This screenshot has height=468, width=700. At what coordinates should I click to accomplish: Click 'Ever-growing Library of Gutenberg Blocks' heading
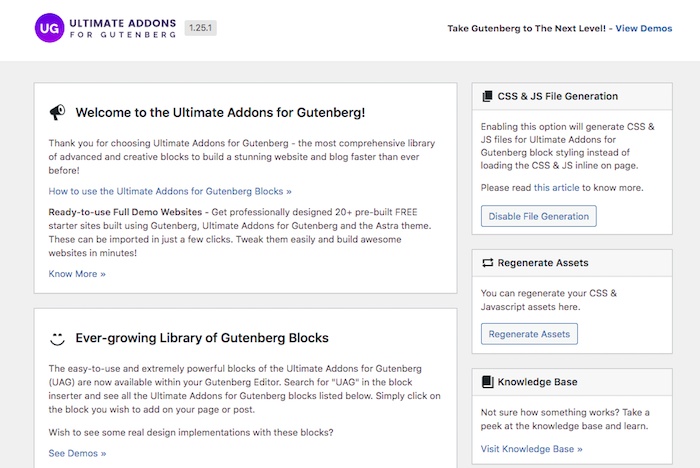tap(202, 338)
